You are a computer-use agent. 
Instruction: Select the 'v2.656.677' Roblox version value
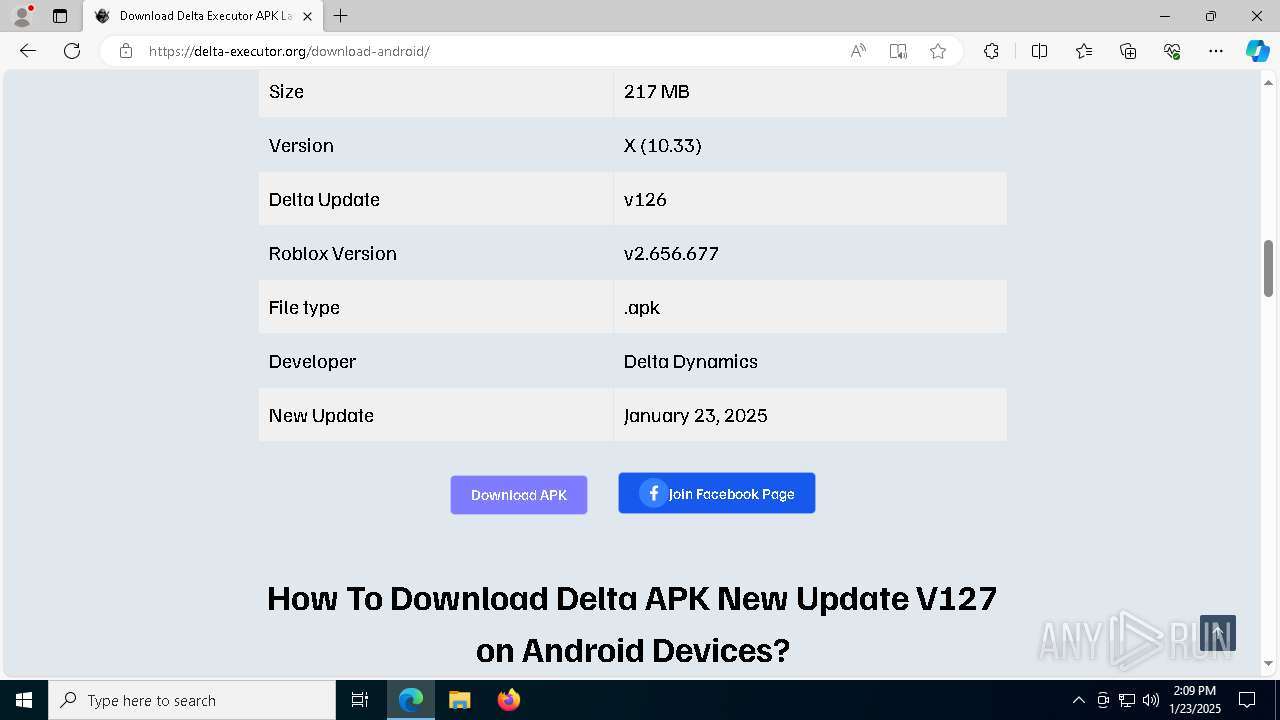click(x=671, y=253)
